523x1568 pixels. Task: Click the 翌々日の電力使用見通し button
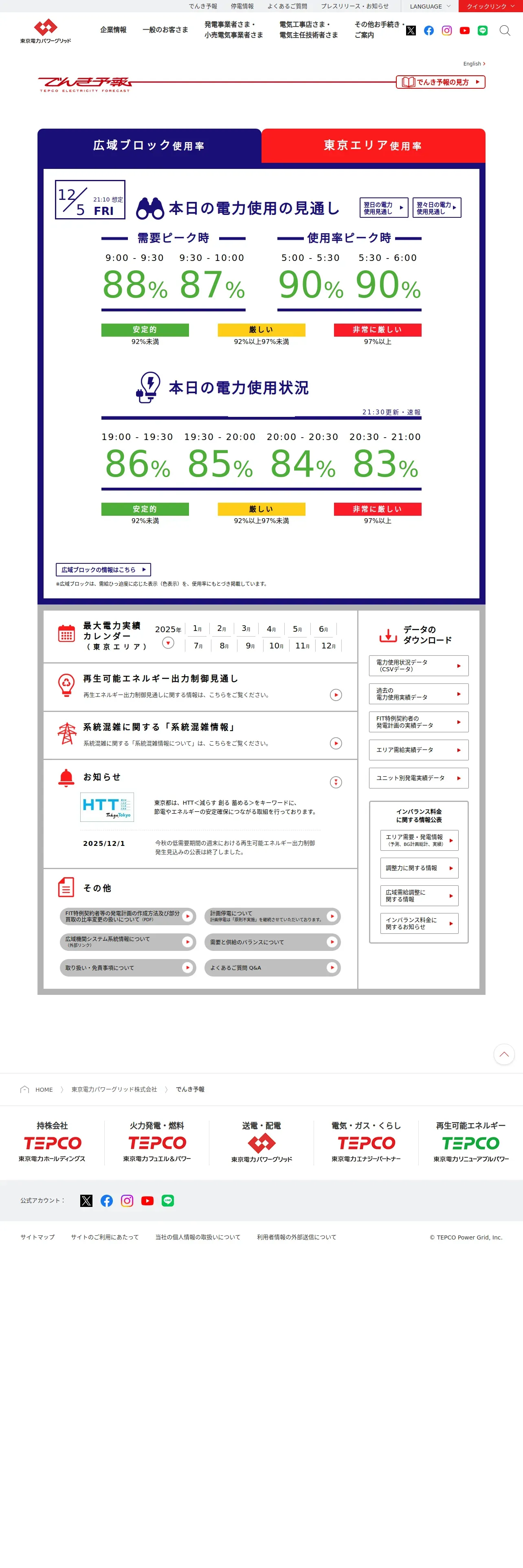(437, 208)
